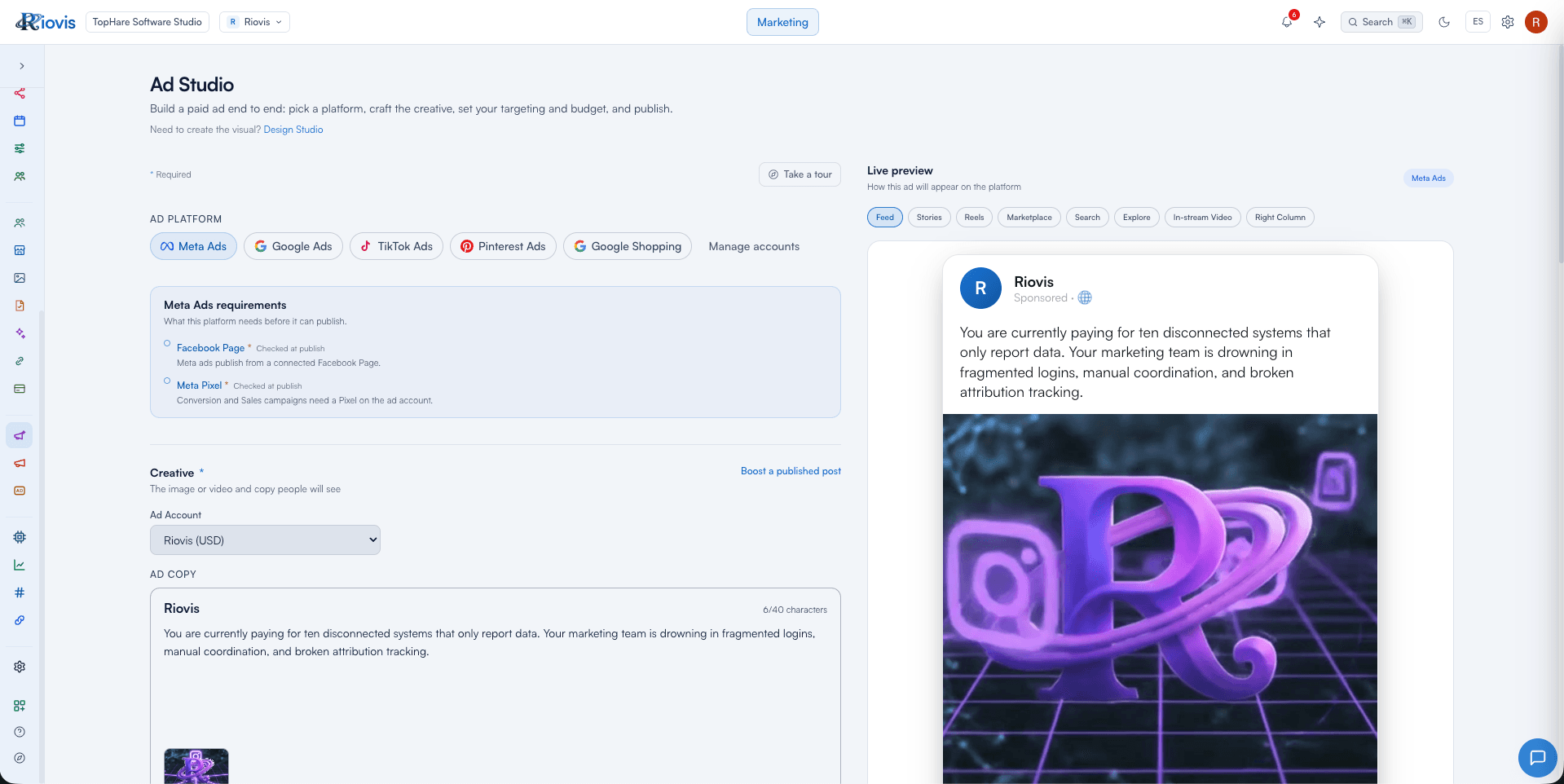Open the green sliders icon in sidebar
This screenshot has height=784, width=1564.
pyautogui.click(x=20, y=148)
